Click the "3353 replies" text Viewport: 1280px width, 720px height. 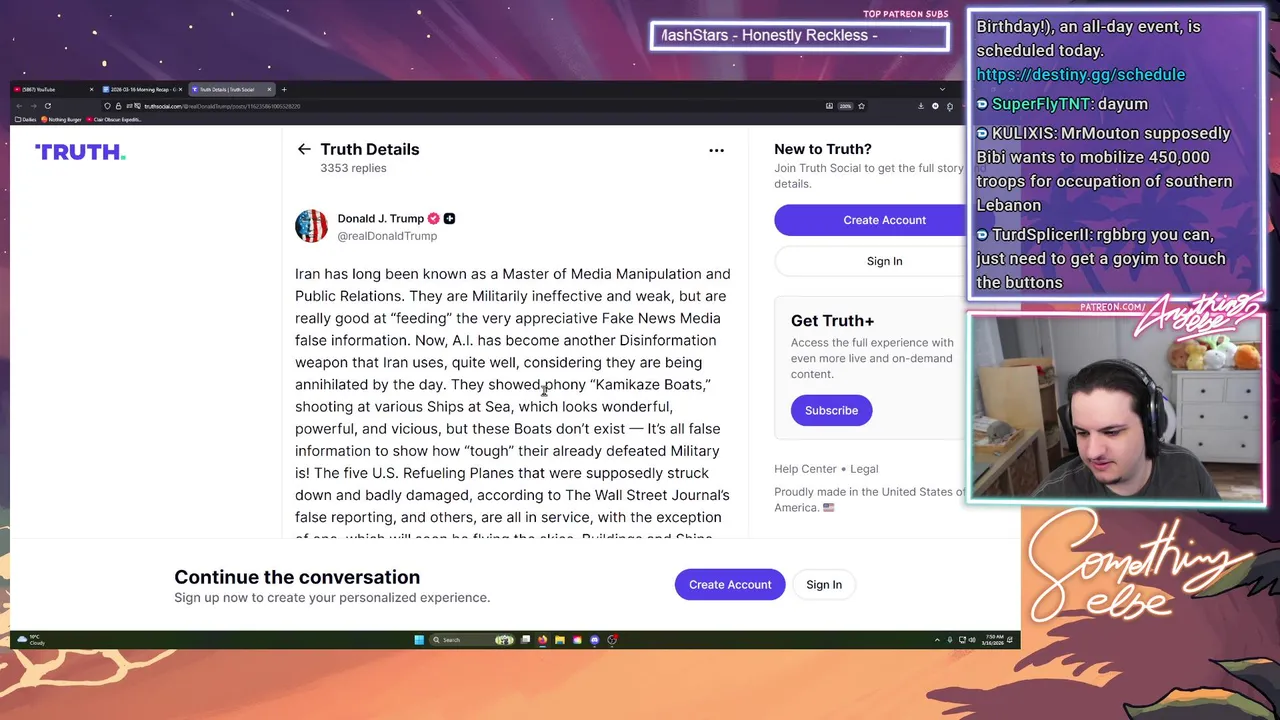point(353,168)
